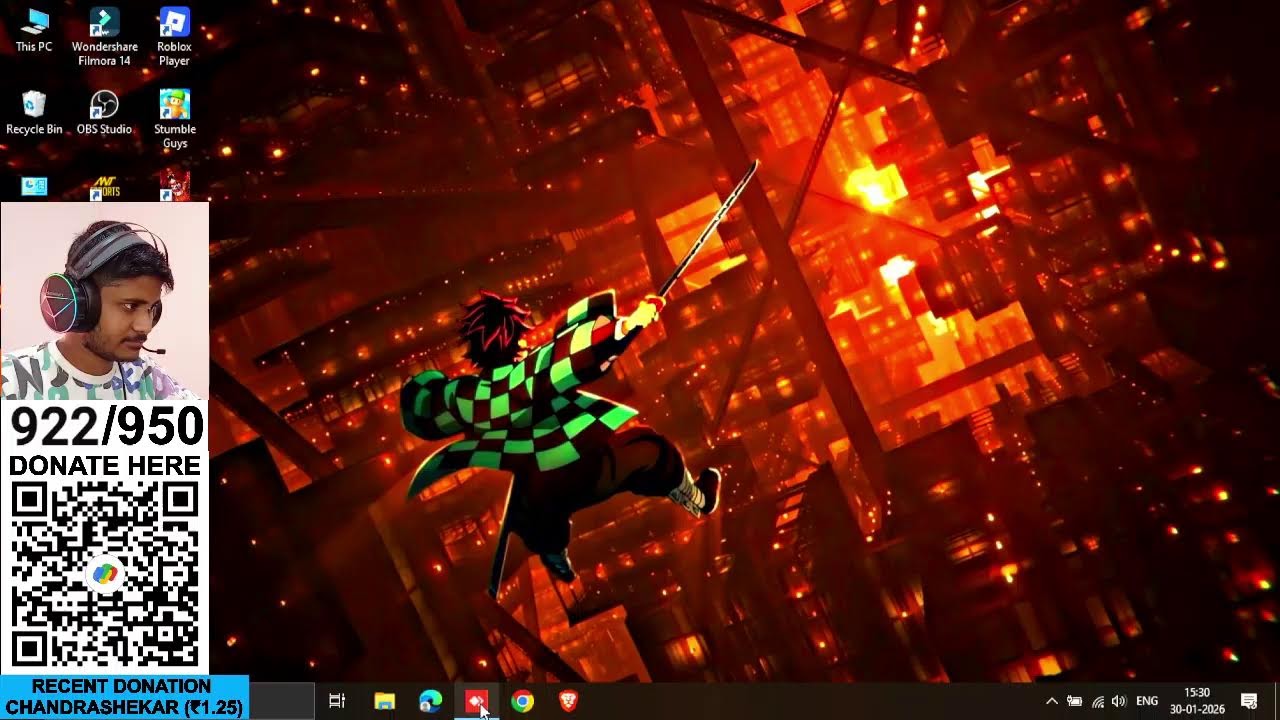This screenshot has height=720, width=1280.
Task: Open the Wi-Fi network flyout
Action: pos(1097,701)
